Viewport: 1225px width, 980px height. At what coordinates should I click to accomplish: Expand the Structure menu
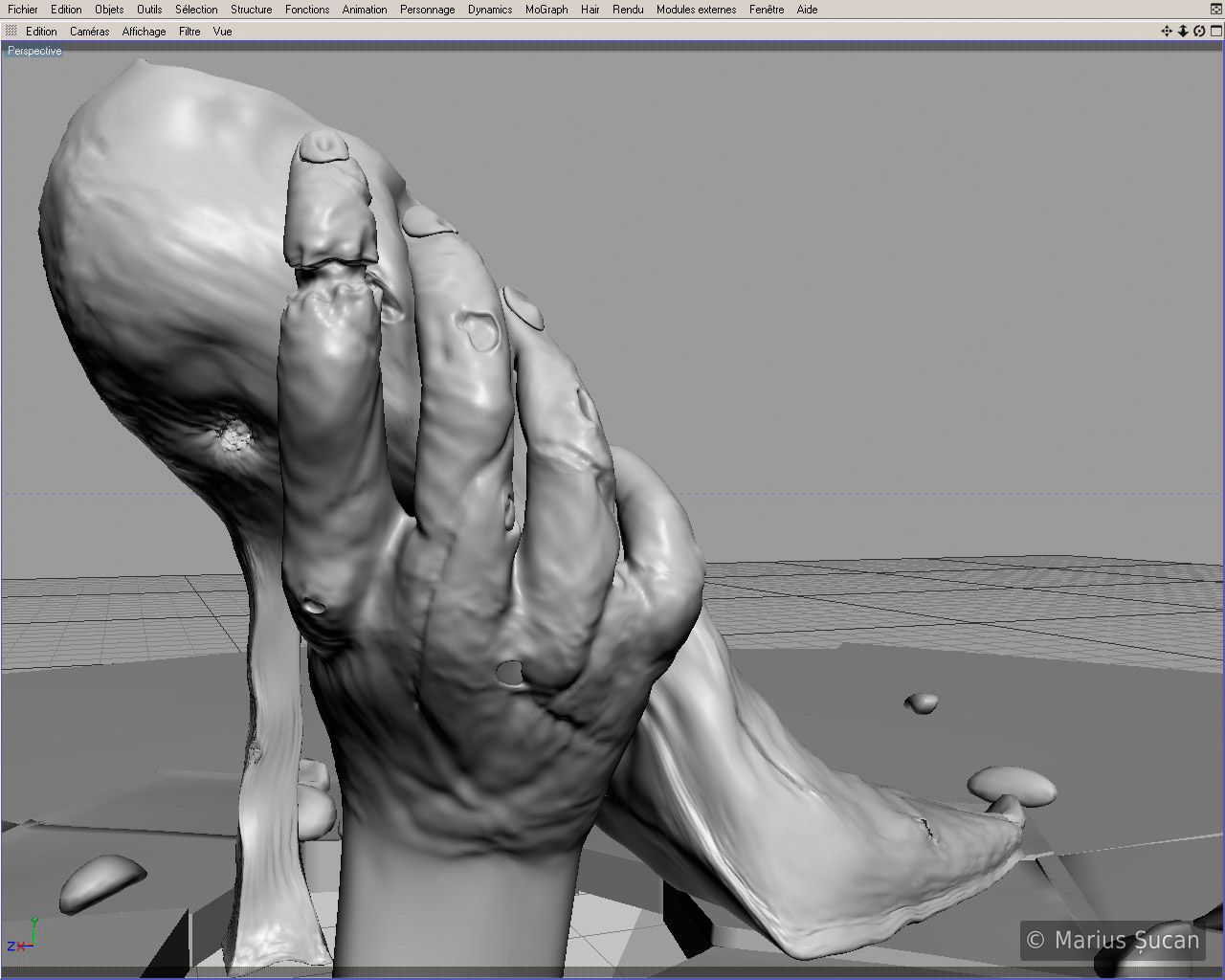click(251, 10)
